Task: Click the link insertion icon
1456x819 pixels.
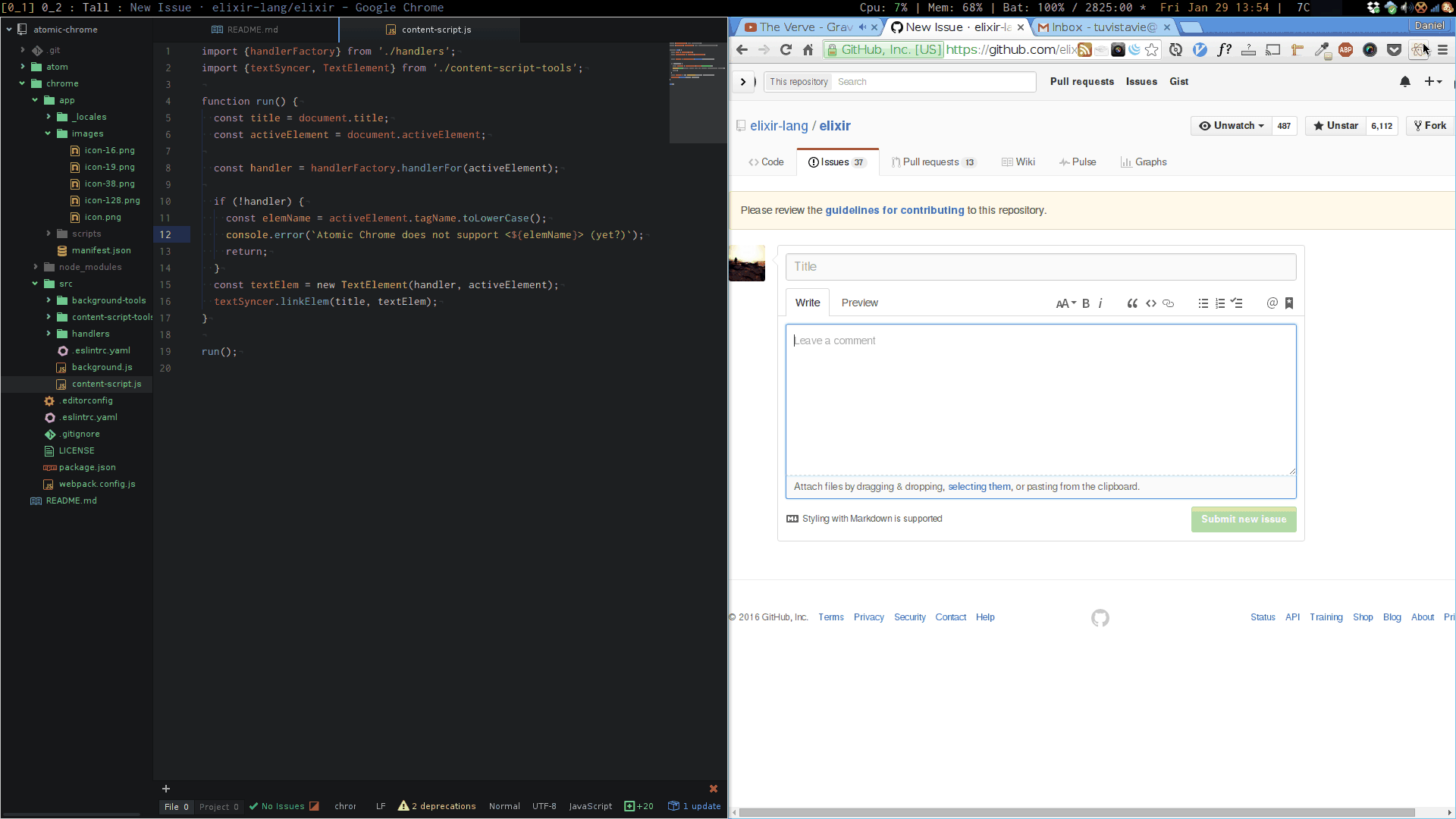Action: tap(1167, 303)
